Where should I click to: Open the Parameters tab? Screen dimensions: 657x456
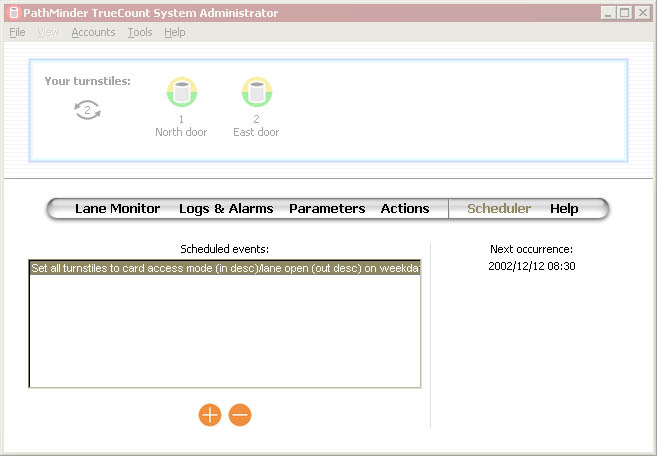(327, 209)
